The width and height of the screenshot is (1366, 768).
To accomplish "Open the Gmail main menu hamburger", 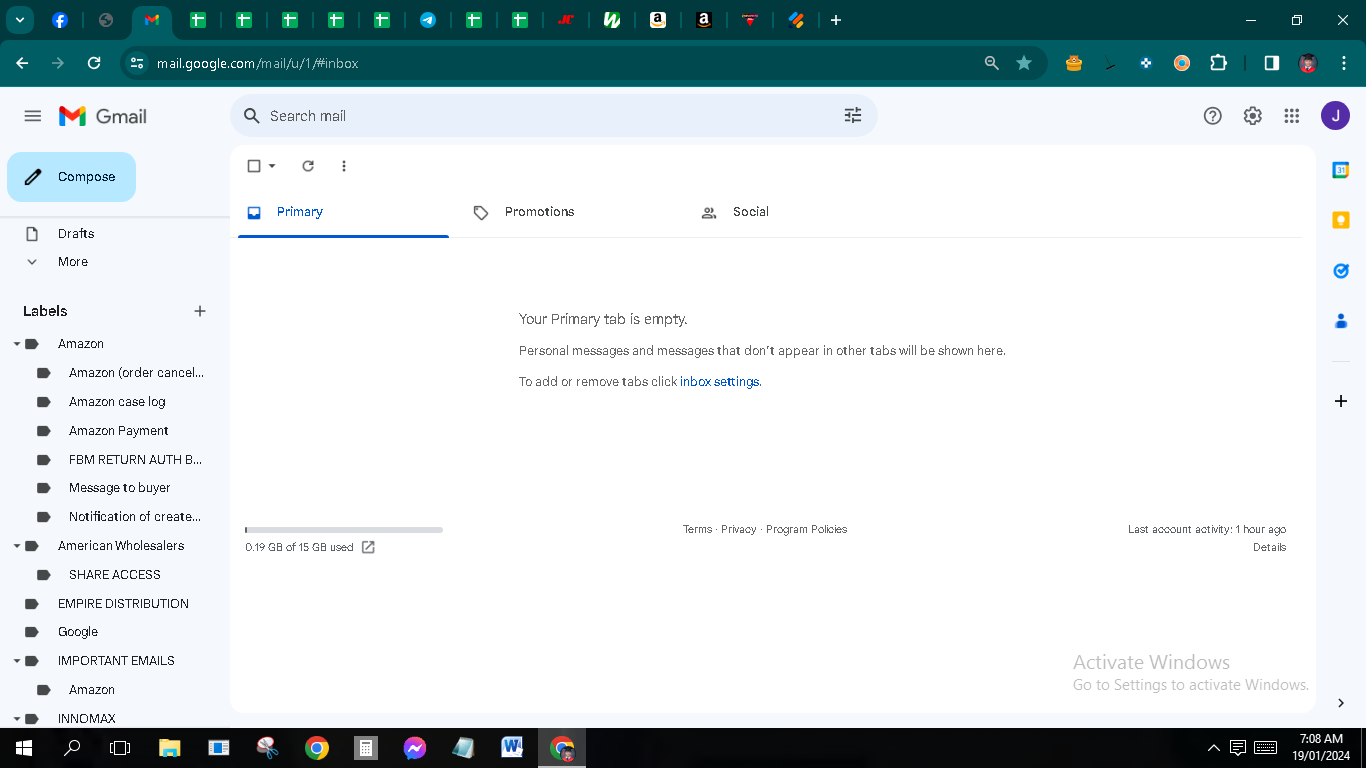I will tap(33, 116).
